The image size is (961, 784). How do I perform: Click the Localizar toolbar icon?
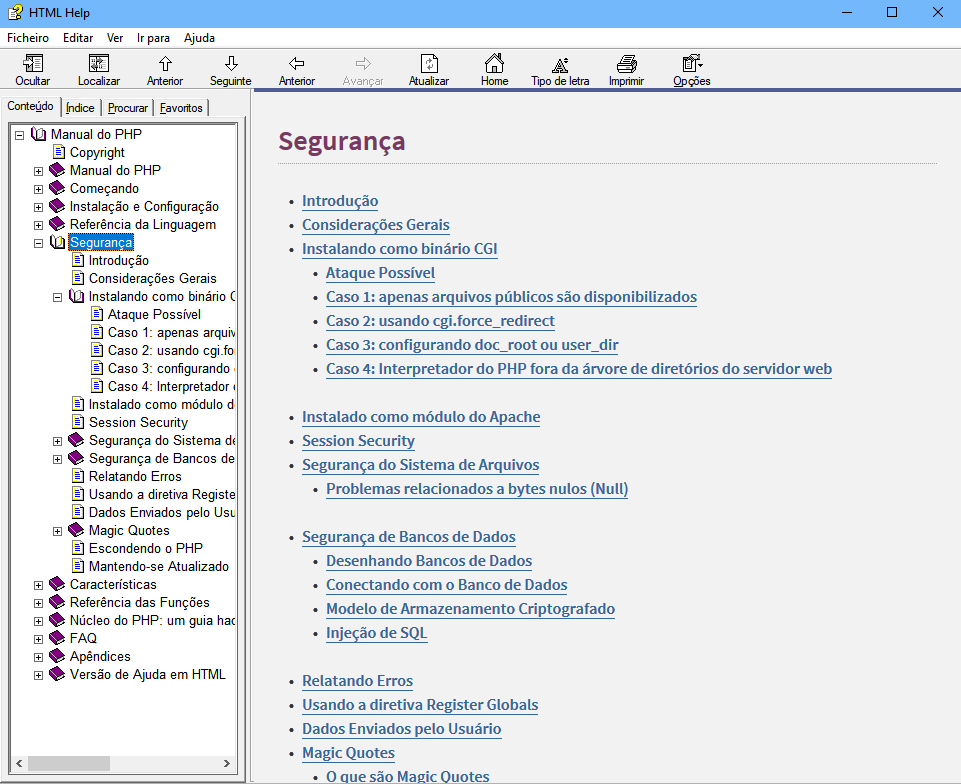(x=98, y=64)
